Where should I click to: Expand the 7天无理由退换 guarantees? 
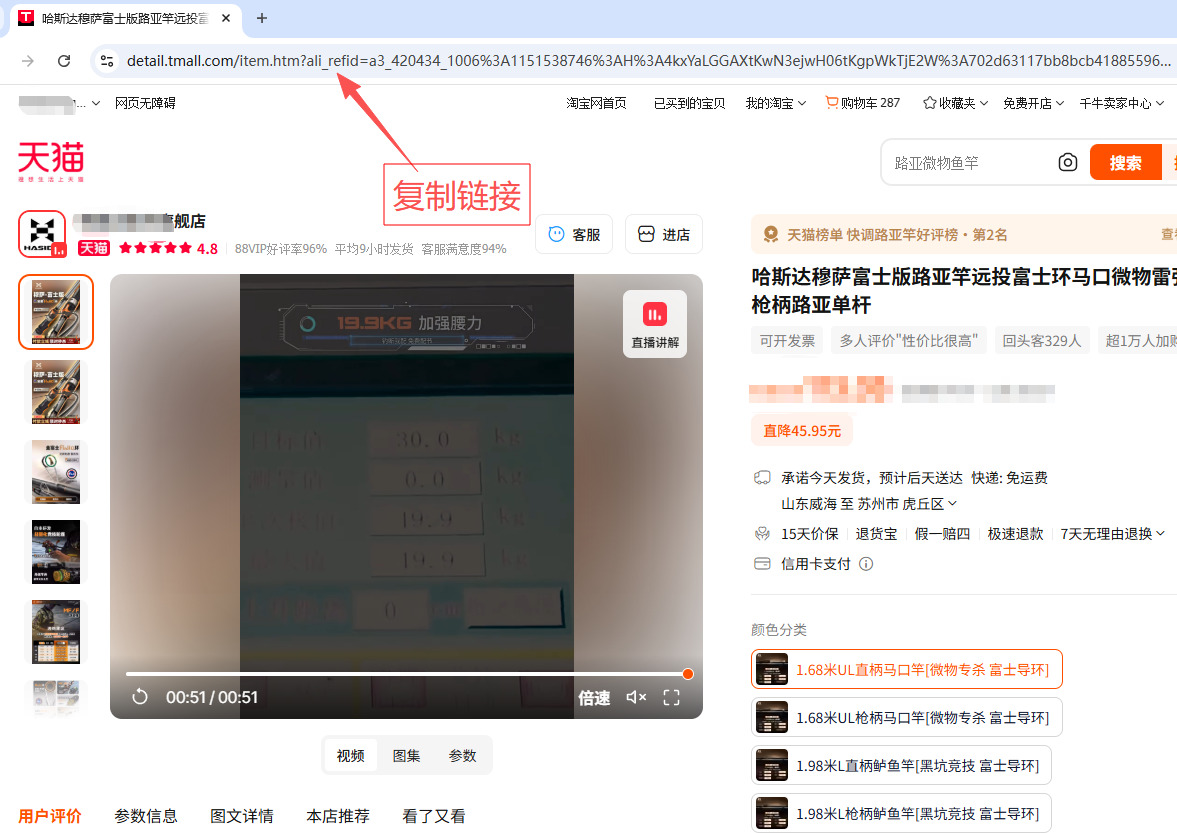[x=1112, y=534]
